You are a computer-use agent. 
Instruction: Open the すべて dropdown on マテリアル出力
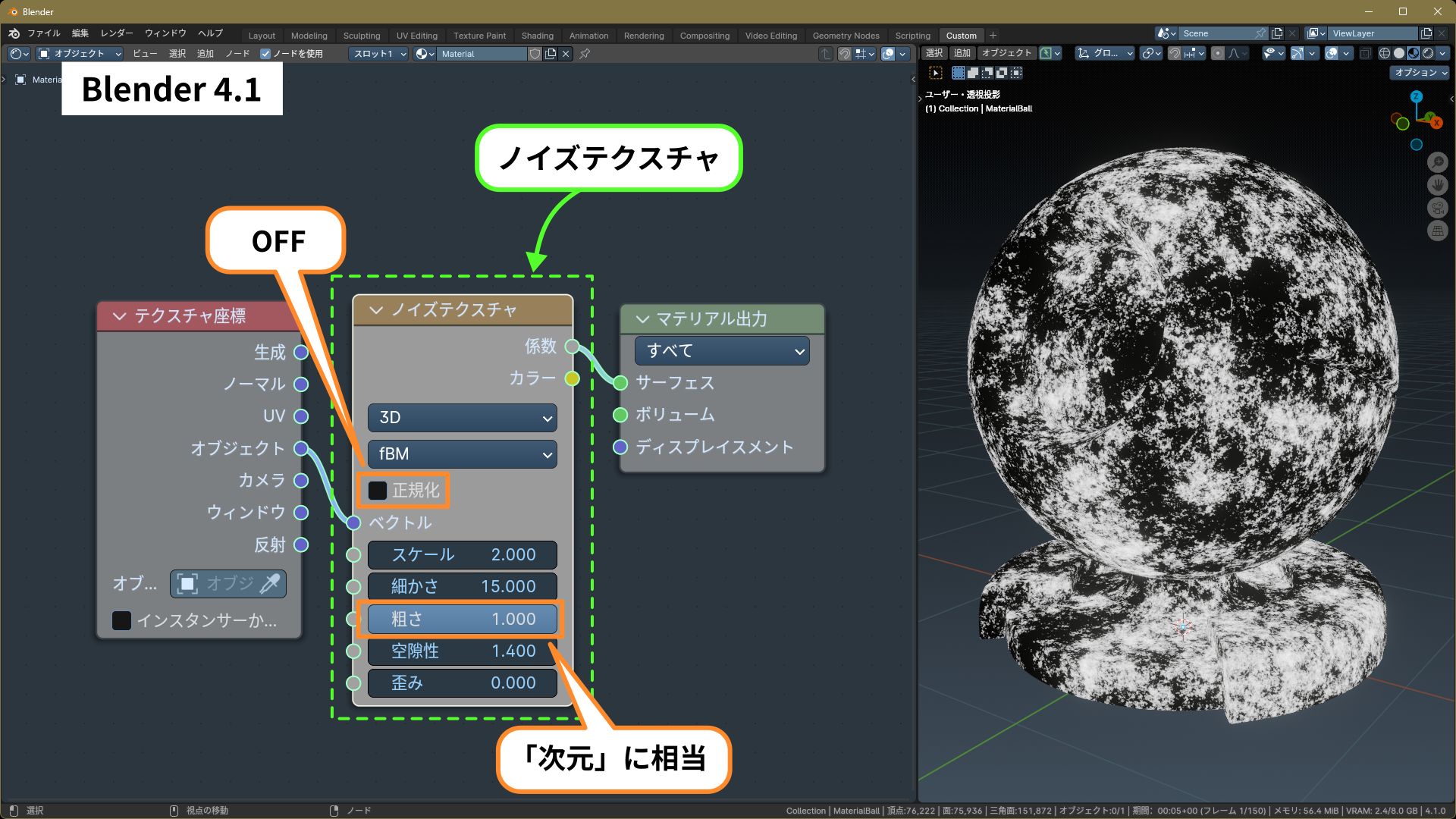tap(721, 350)
